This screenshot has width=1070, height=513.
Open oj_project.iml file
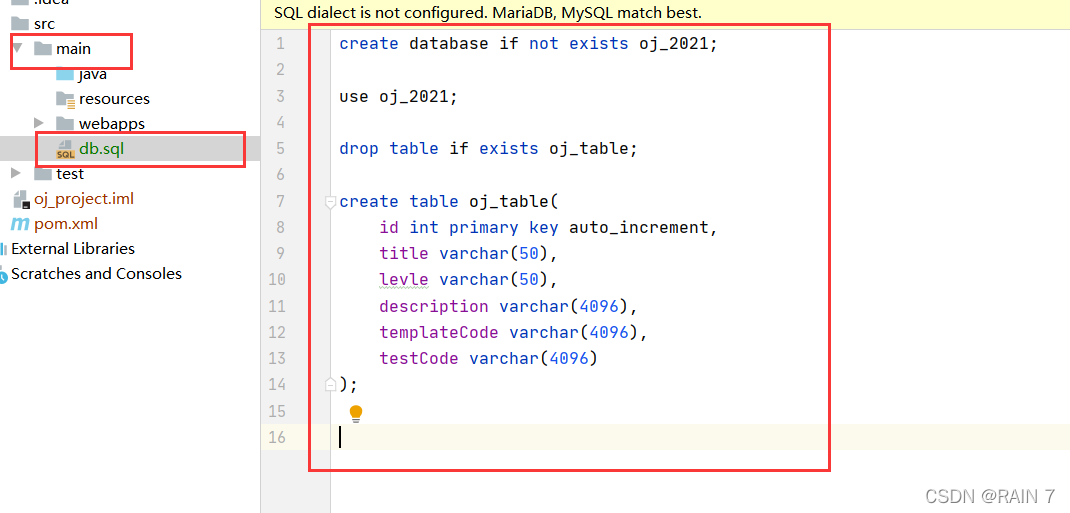click(x=83, y=199)
